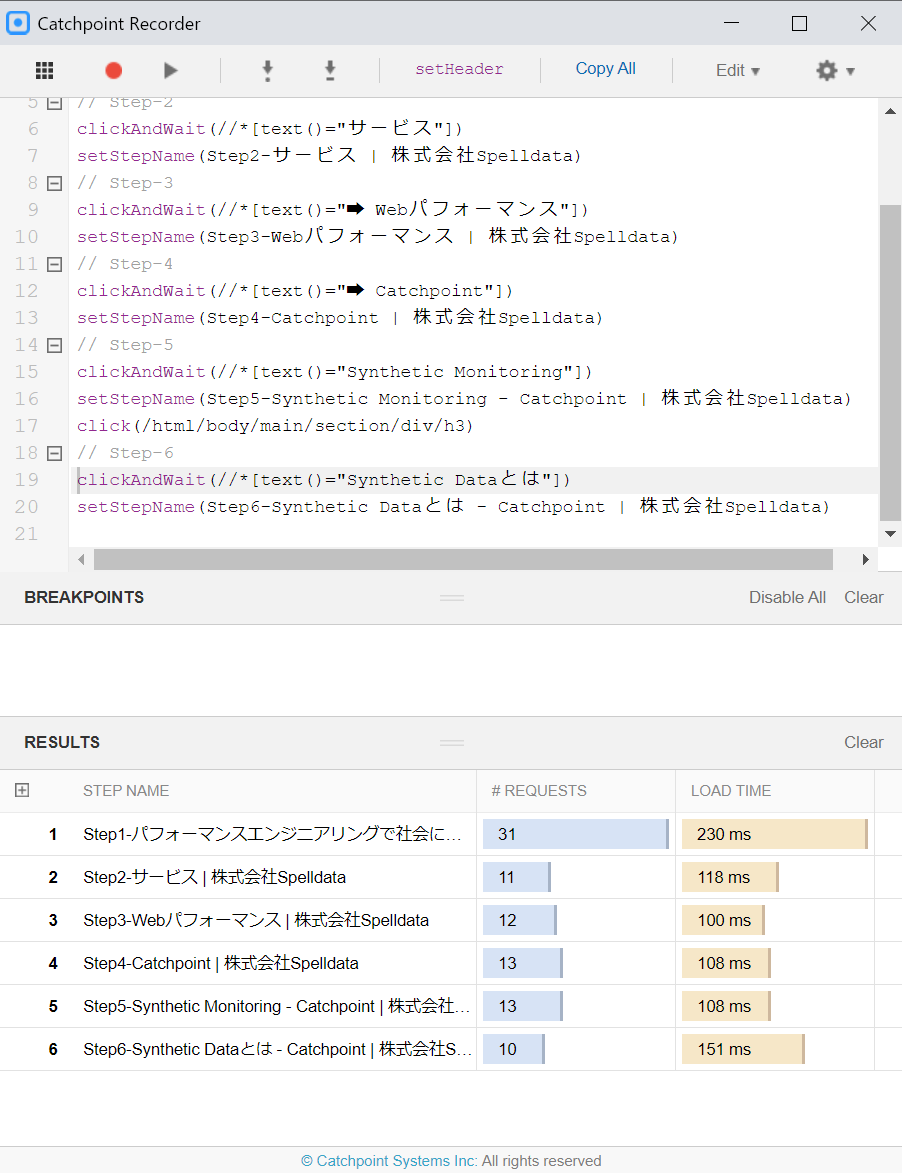Select result row Step1-パフォーマンスエンジニアリング
This screenshot has height=1173, width=902.
pyautogui.click(x=451, y=834)
